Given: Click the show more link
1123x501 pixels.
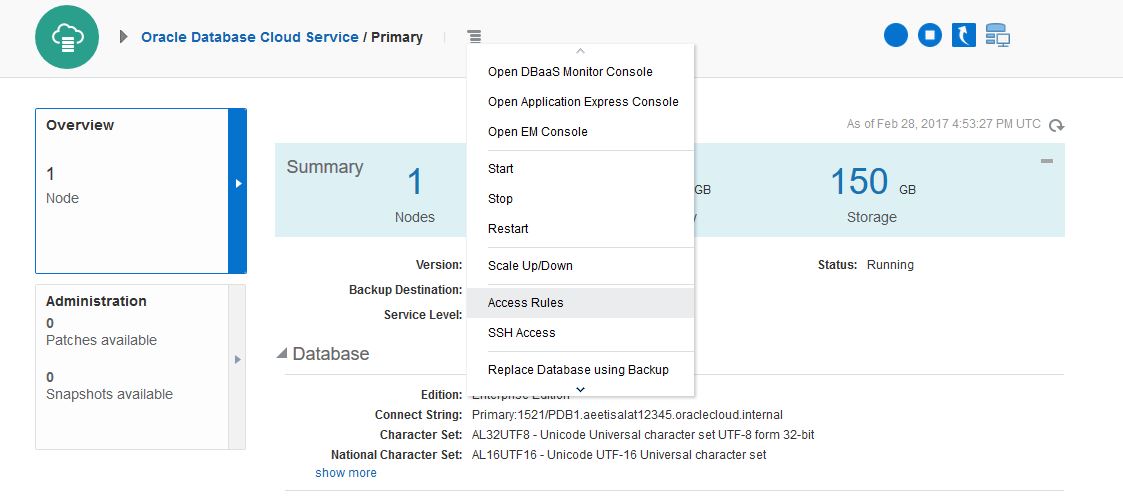Looking at the screenshot, I should [346, 473].
